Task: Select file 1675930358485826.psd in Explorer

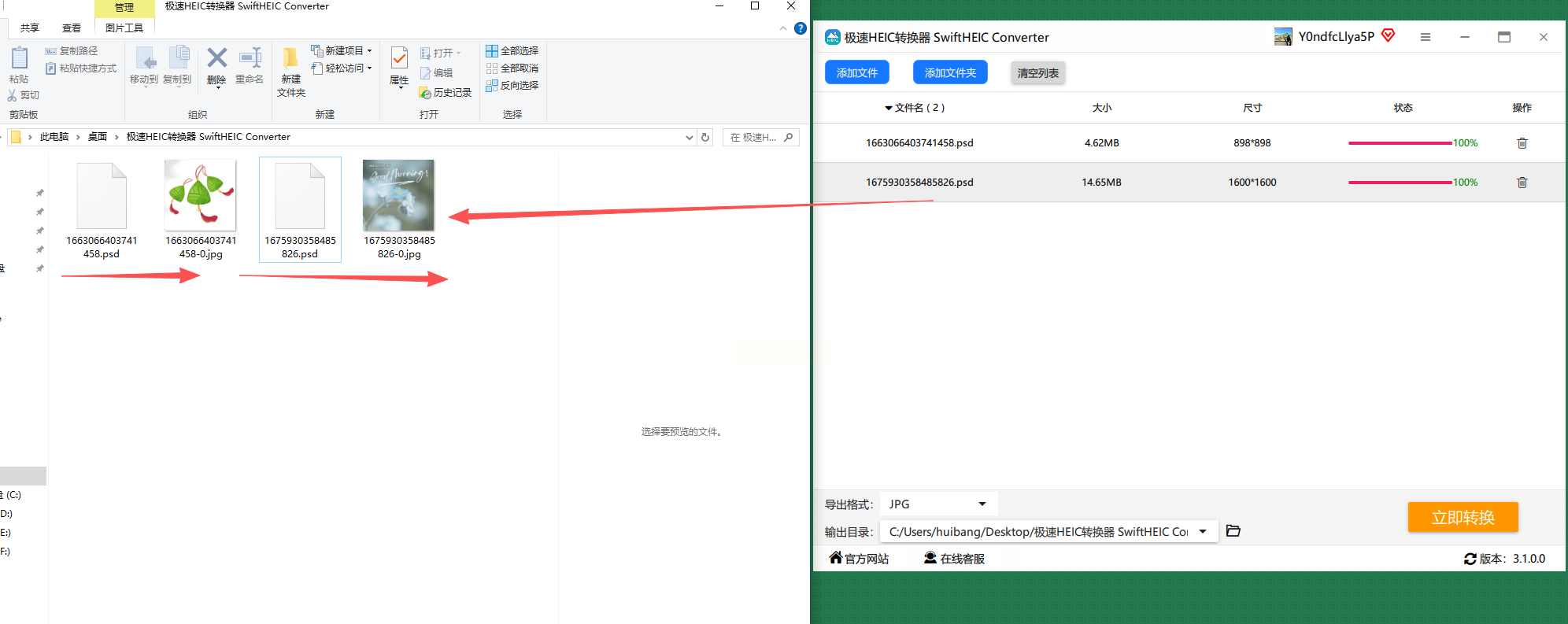Action: 300,210
